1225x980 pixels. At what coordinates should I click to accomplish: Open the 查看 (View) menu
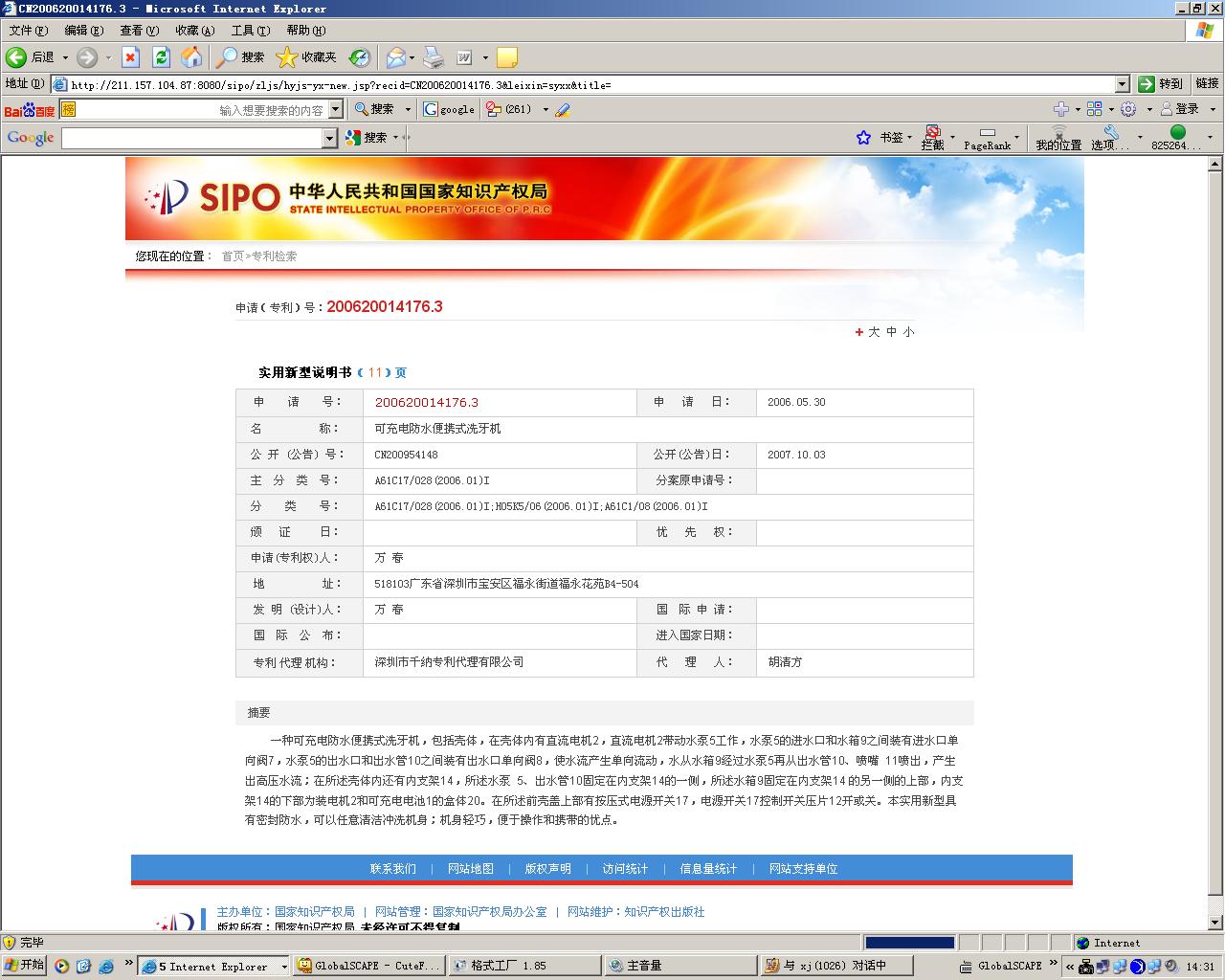(x=139, y=31)
